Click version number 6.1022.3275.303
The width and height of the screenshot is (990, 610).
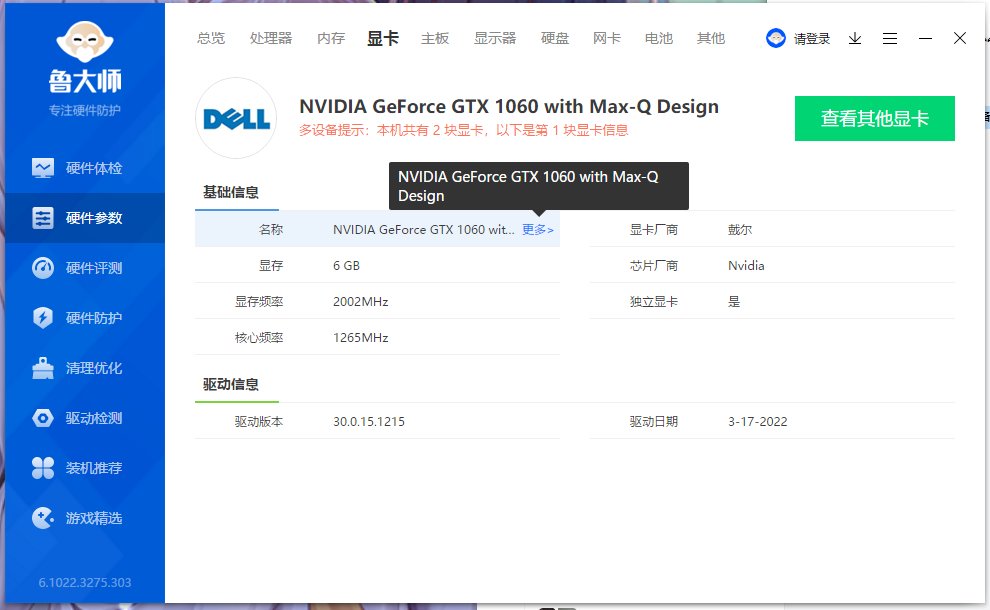tap(85, 582)
